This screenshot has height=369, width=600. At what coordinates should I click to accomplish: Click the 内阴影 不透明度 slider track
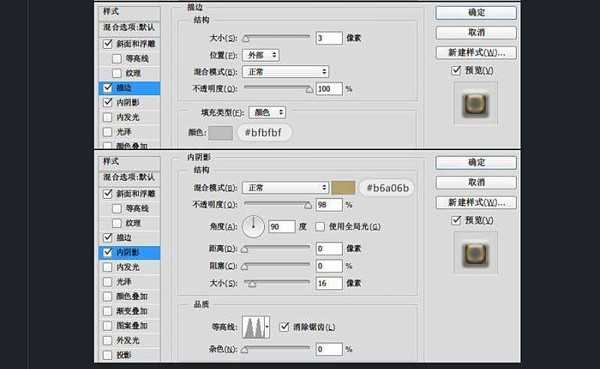[x=278, y=204]
